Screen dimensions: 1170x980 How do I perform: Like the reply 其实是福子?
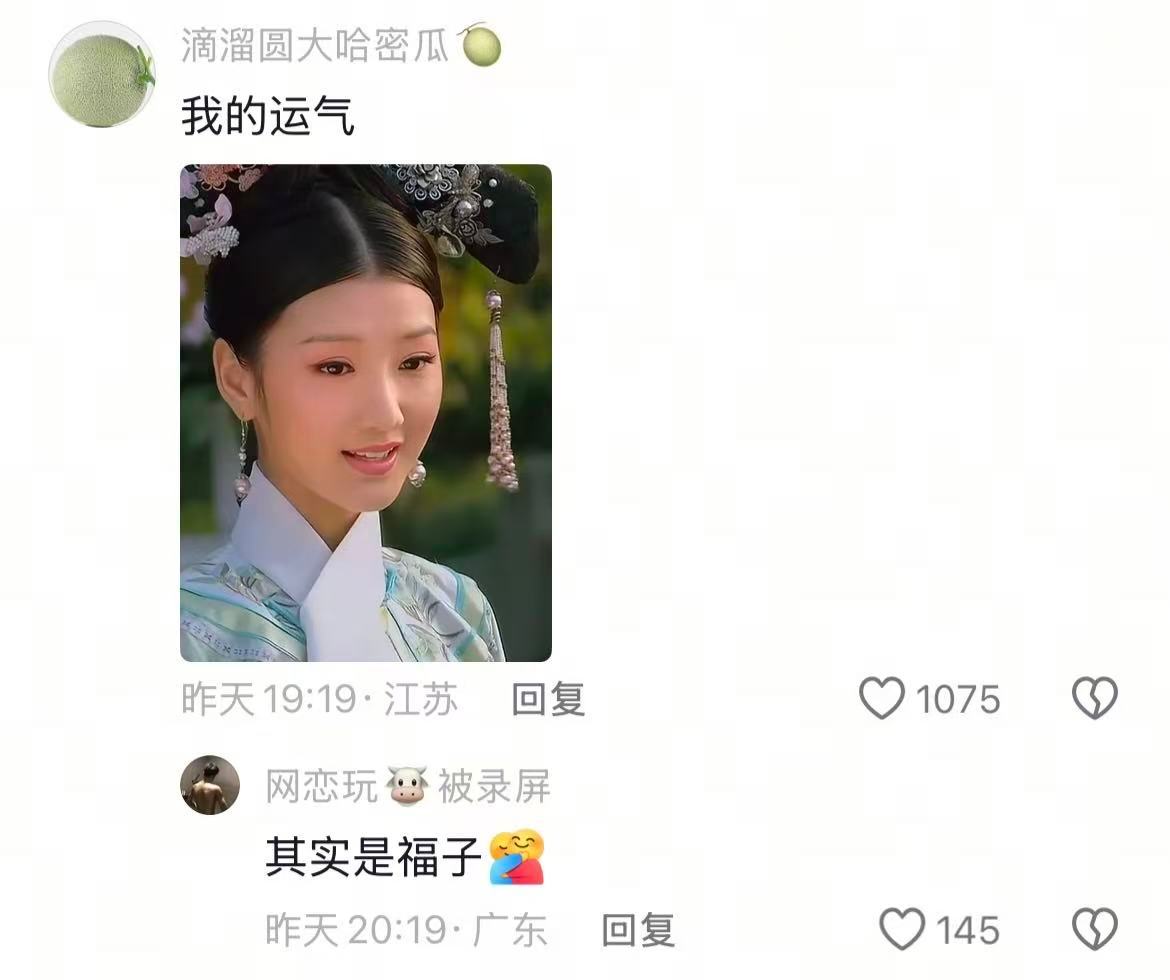902,929
